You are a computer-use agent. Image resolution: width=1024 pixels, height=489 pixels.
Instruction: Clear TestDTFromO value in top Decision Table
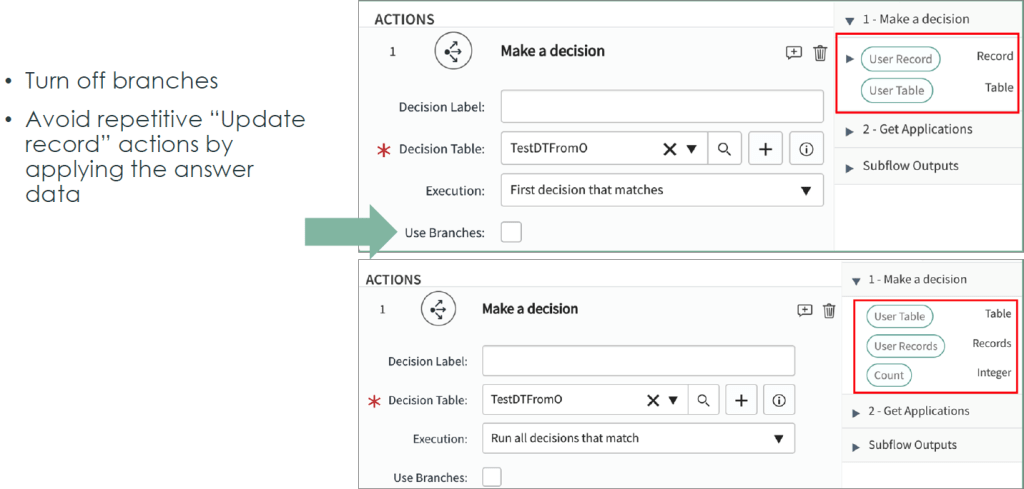[x=670, y=149]
